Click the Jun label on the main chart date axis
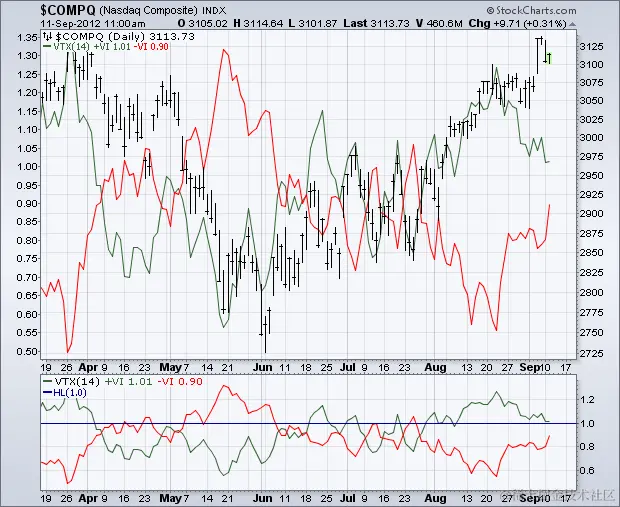This screenshot has height=507, width=620. (x=263, y=367)
